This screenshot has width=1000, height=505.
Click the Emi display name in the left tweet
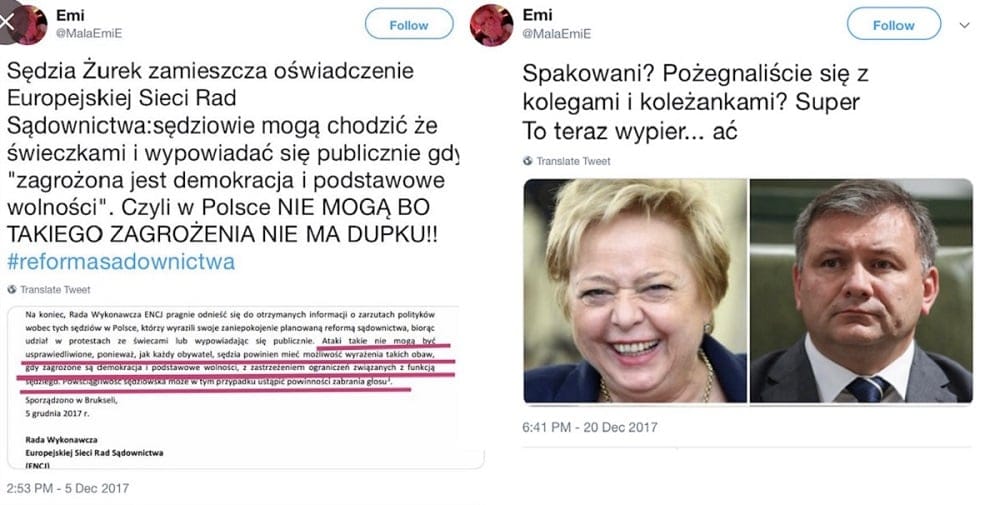pyautogui.click(x=70, y=15)
